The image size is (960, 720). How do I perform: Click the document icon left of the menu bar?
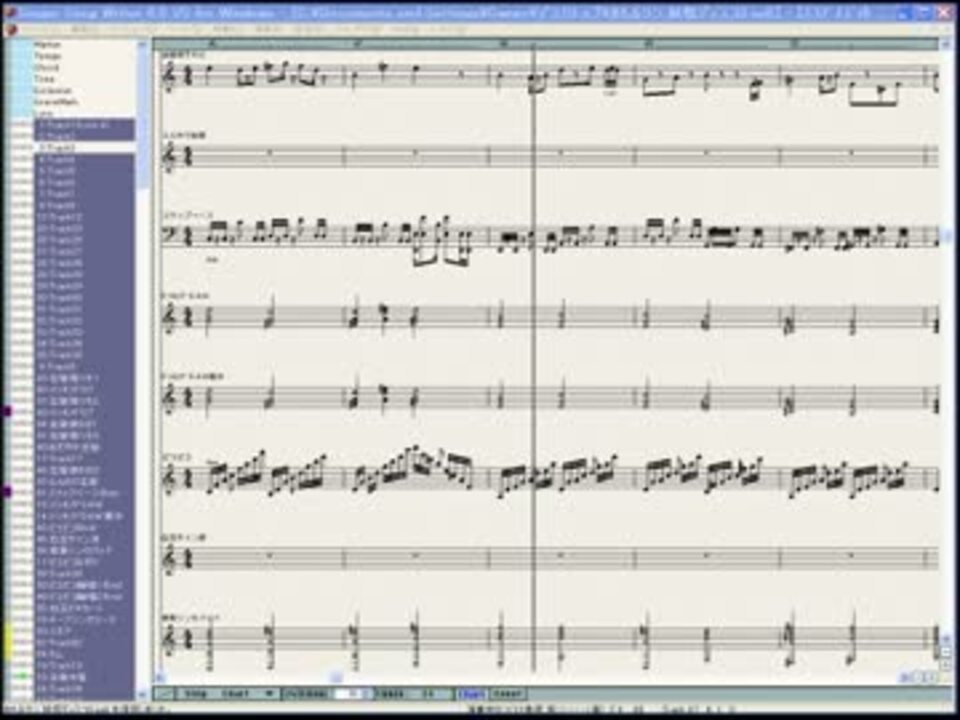(x=10, y=29)
